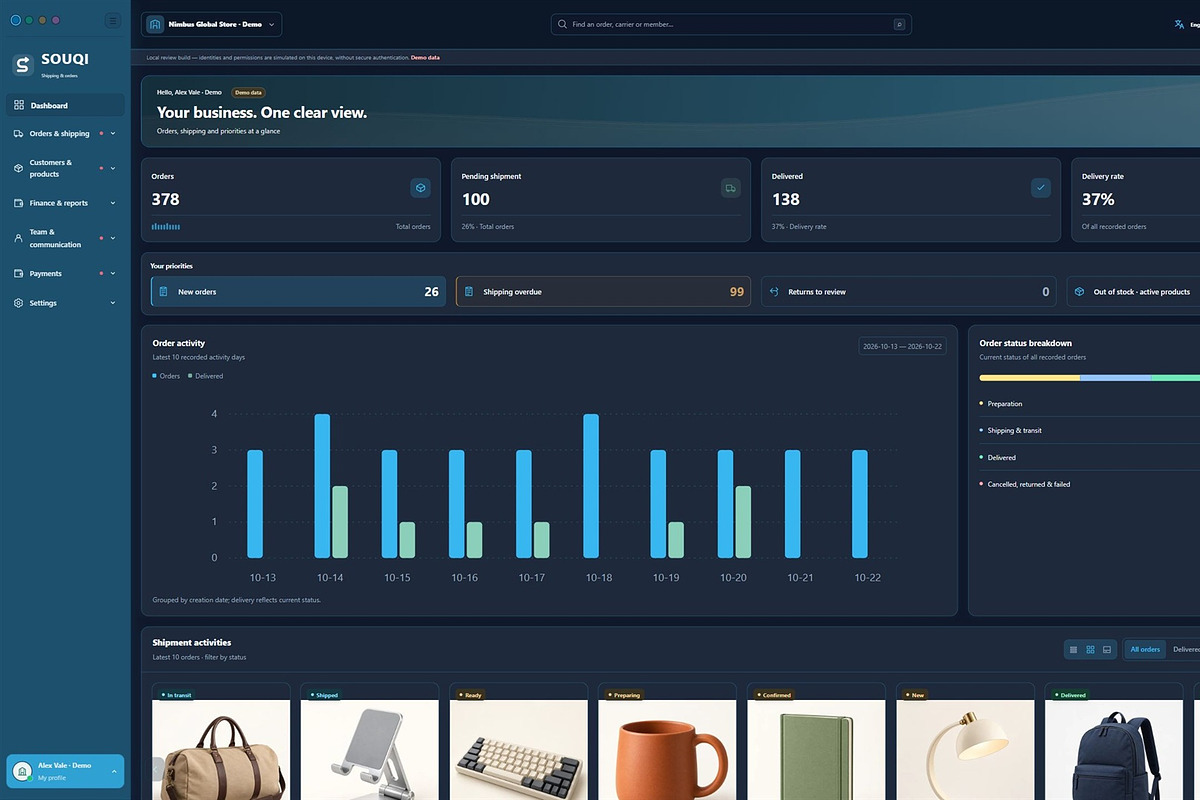Click the profile avatar icon for Alex Vale
The width and height of the screenshot is (1200, 800).
coord(22,771)
